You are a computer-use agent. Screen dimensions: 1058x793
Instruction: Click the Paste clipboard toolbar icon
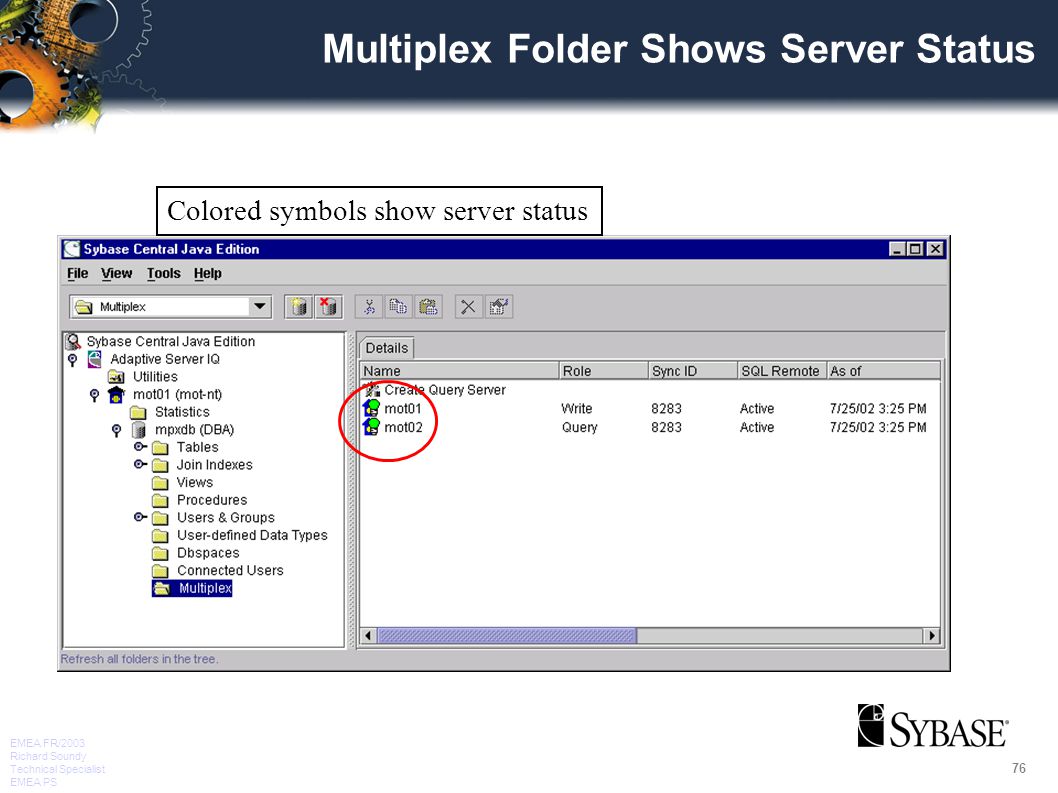point(428,307)
